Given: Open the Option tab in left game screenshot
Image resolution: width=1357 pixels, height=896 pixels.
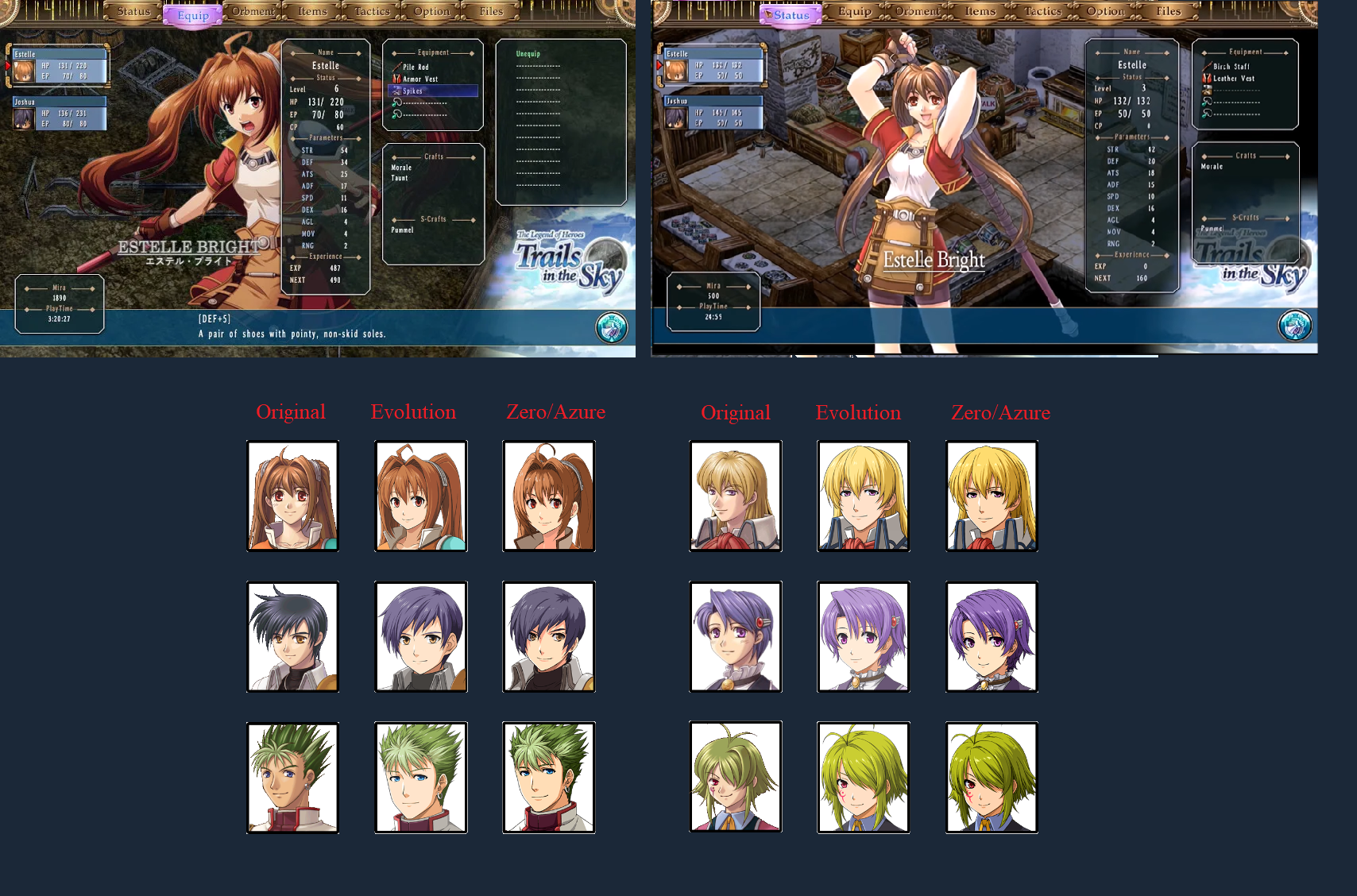Looking at the screenshot, I should point(431,11).
